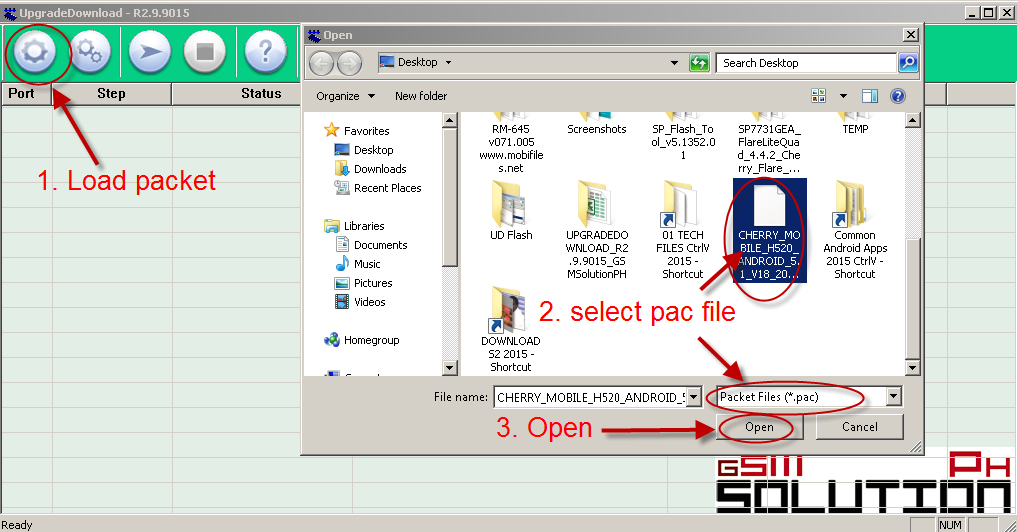Viewport: 1018px width, 532px height.
Task: Open the File name dropdown arrow
Action: click(x=694, y=397)
